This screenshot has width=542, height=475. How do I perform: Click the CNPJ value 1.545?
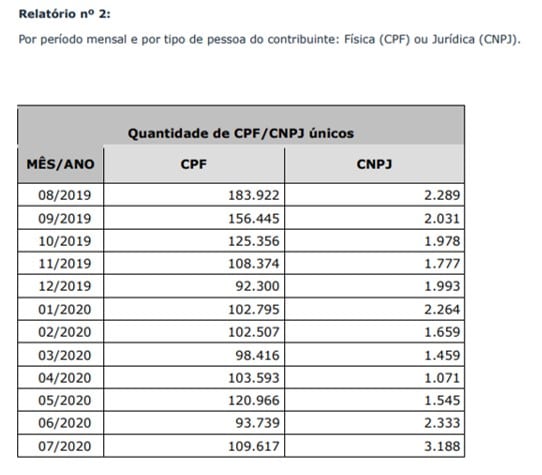[442, 400]
